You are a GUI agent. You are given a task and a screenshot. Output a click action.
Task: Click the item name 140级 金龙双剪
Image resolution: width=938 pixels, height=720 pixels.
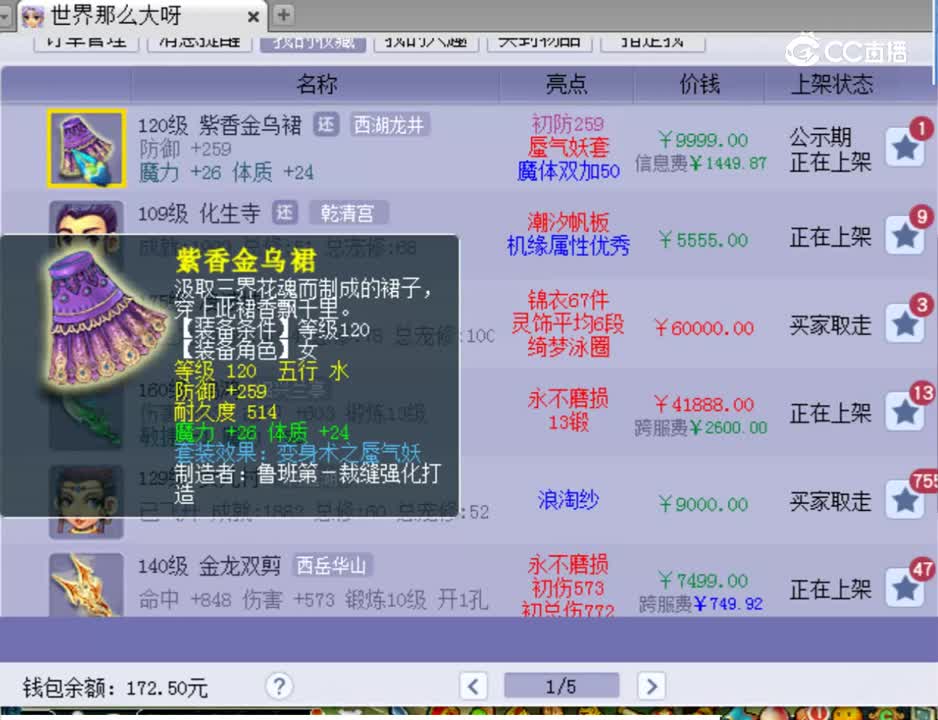coord(209,566)
